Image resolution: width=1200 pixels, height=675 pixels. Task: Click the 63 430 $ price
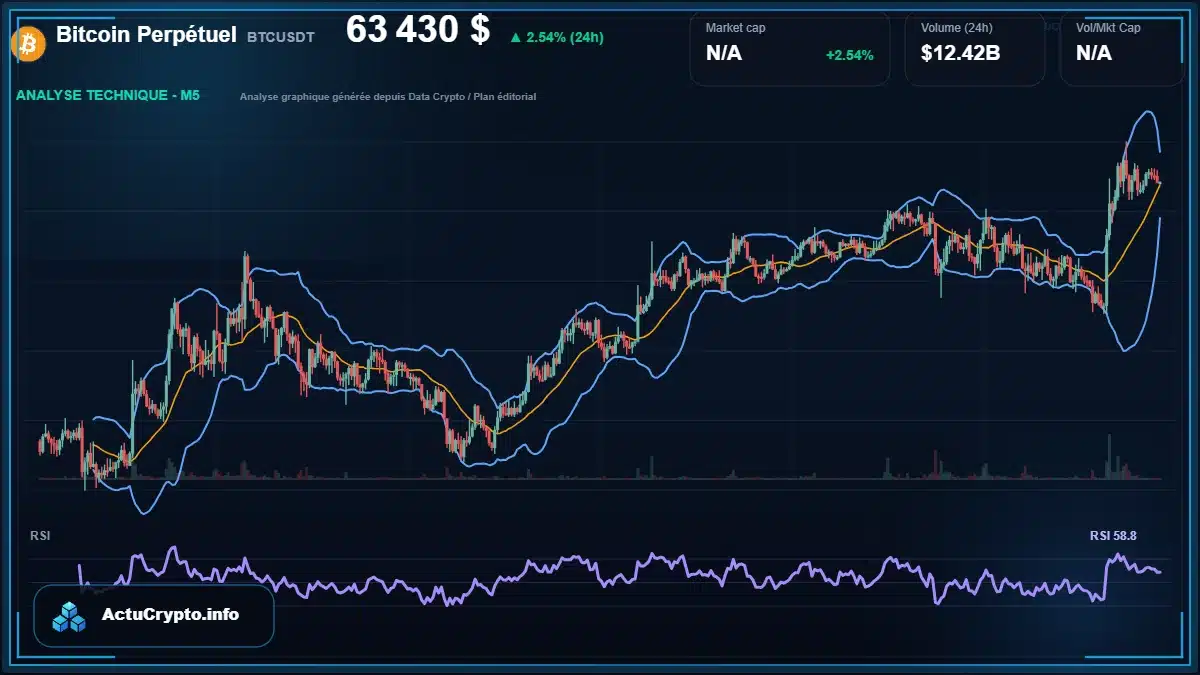pos(418,30)
